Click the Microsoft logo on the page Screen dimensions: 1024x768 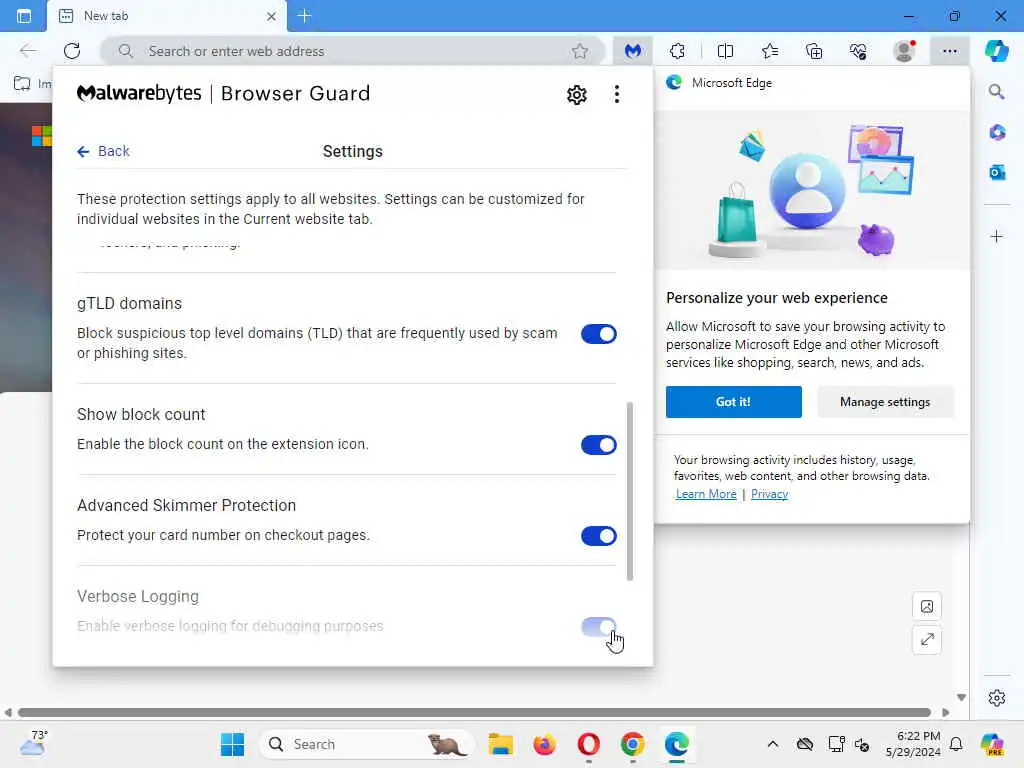point(42,136)
